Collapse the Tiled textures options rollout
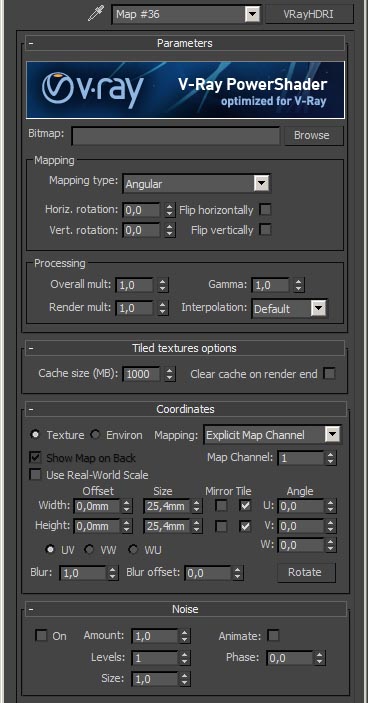368x703 pixels. [185, 348]
